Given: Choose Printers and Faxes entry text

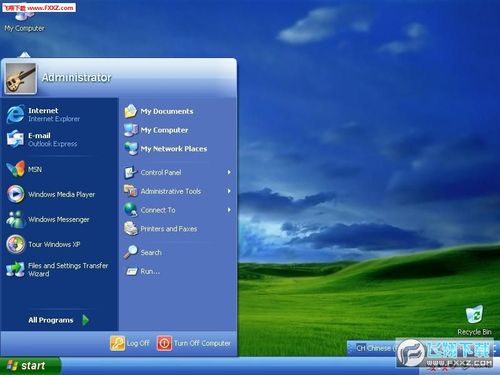Looking at the screenshot, I should tap(169, 229).
